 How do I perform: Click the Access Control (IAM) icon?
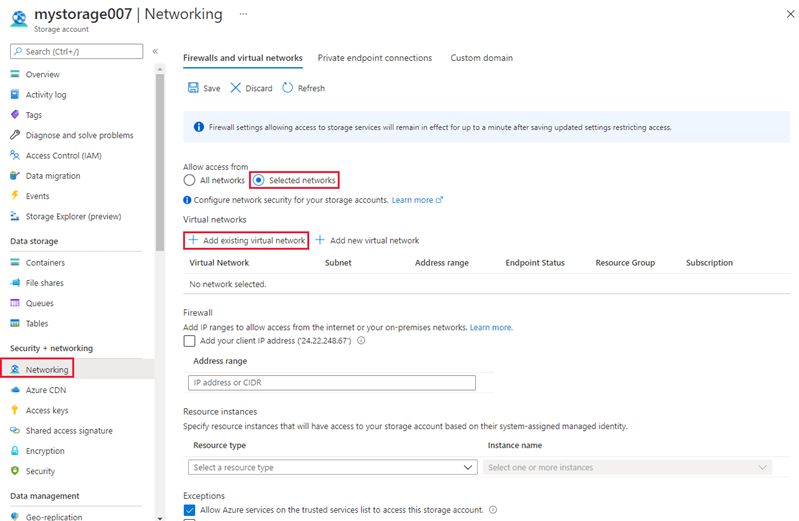coord(15,155)
